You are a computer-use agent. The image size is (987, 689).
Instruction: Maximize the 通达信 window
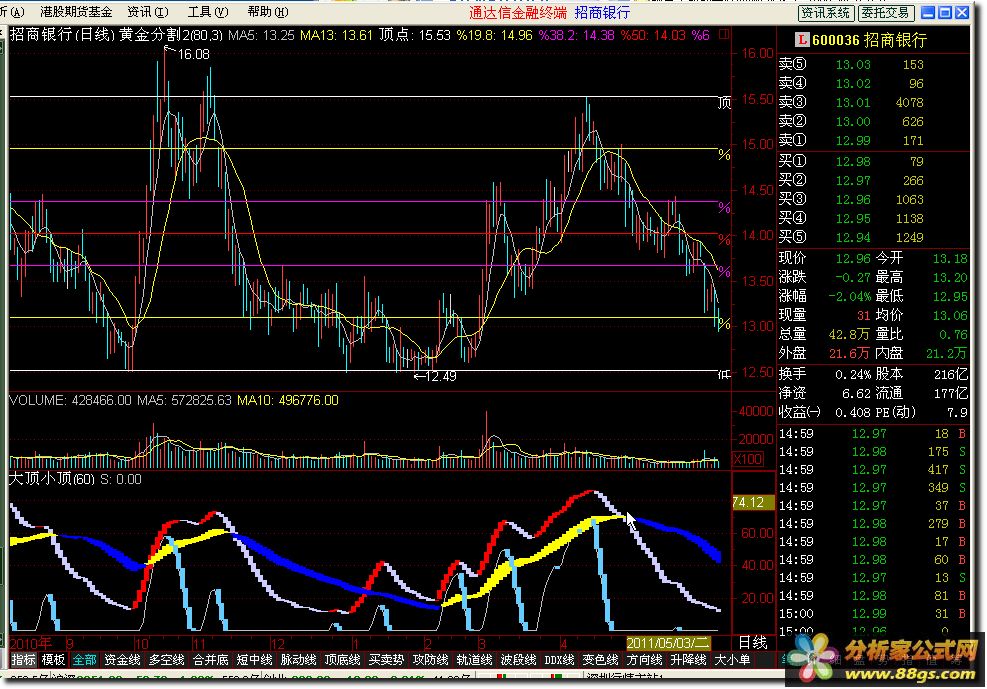click(945, 13)
